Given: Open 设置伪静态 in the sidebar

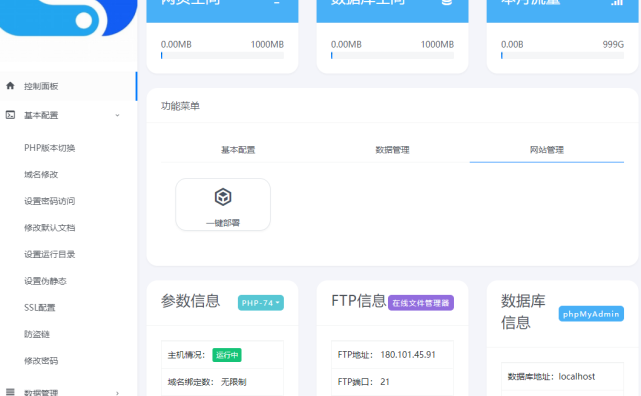Looking at the screenshot, I should pos(45,281).
